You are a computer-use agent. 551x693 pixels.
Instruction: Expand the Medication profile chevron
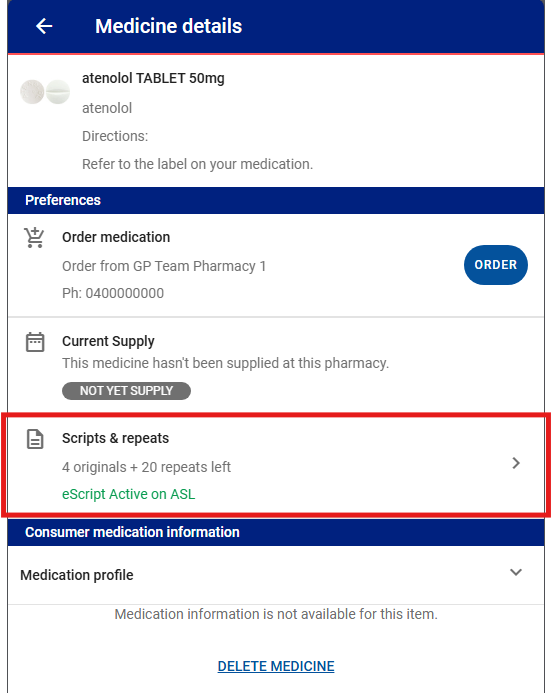point(516,572)
